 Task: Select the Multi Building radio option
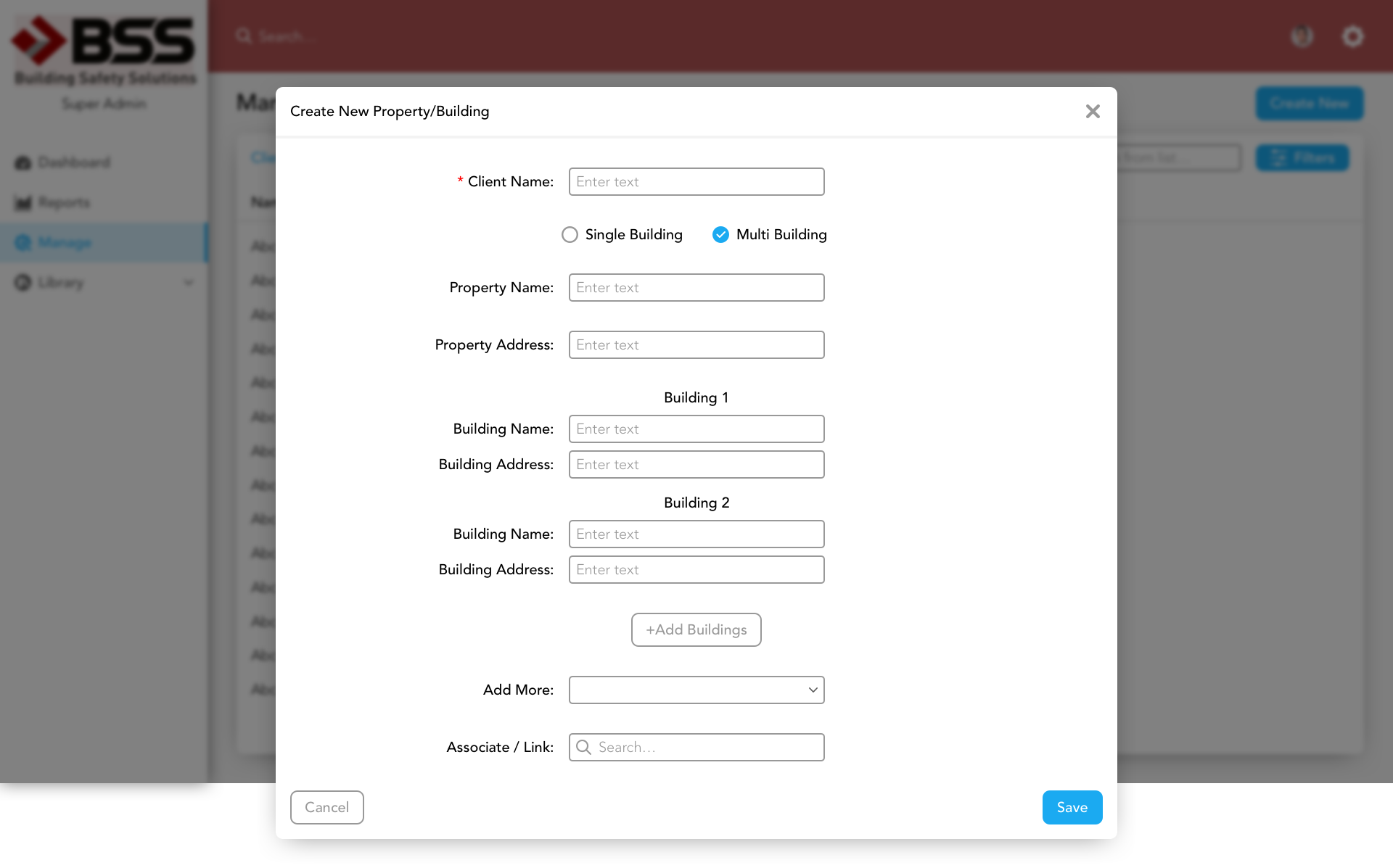720,234
